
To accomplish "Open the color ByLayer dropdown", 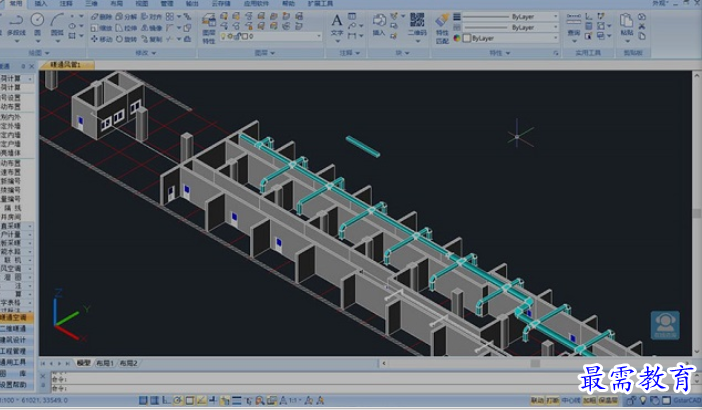I will coord(510,38).
